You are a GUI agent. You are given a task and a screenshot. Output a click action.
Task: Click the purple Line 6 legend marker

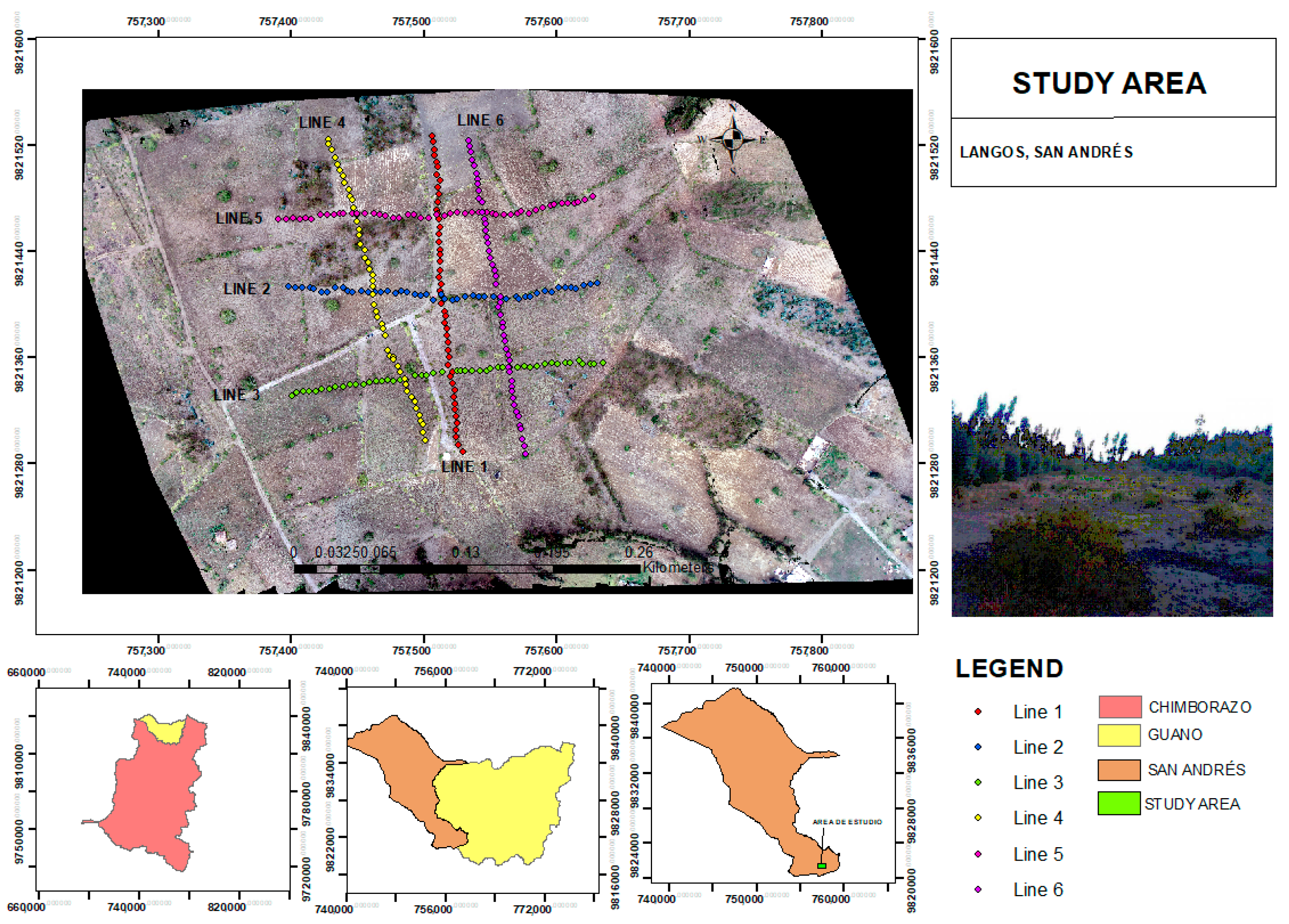[978, 889]
